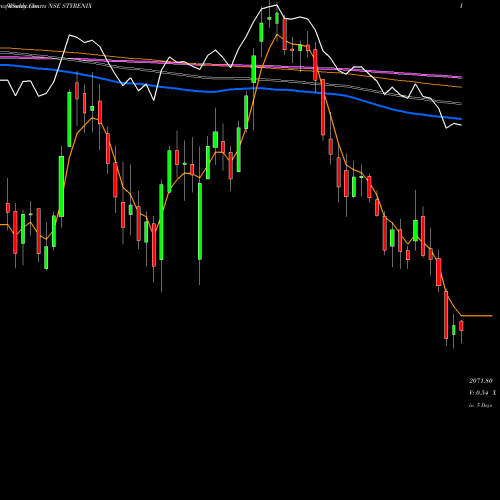Image resolution: width=500 pixels, height=500 pixels.
Task: Click the 'in 5 Days' label
Action: click(x=481, y=405)
